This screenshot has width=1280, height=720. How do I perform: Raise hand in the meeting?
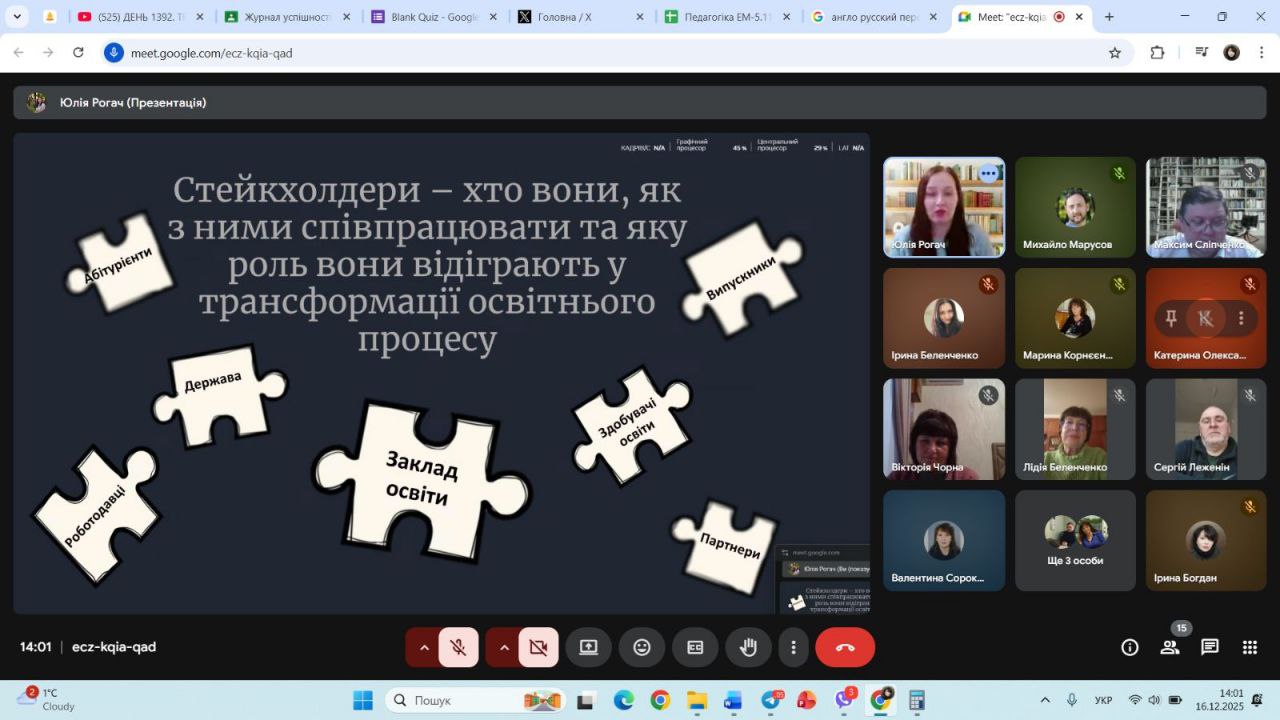tap(748, 648)
